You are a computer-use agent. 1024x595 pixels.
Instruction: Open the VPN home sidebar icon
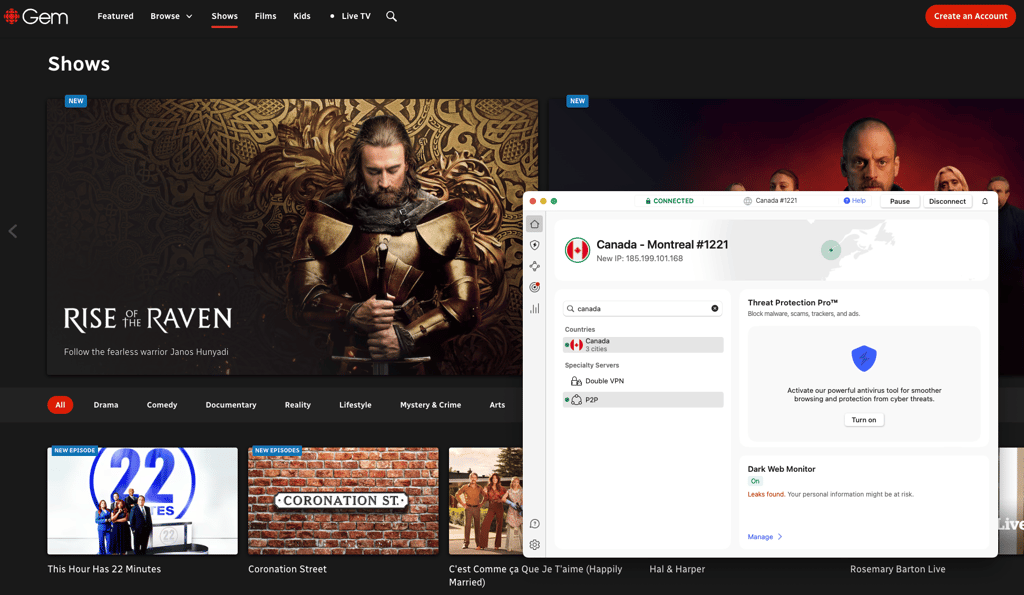point(534,224)
